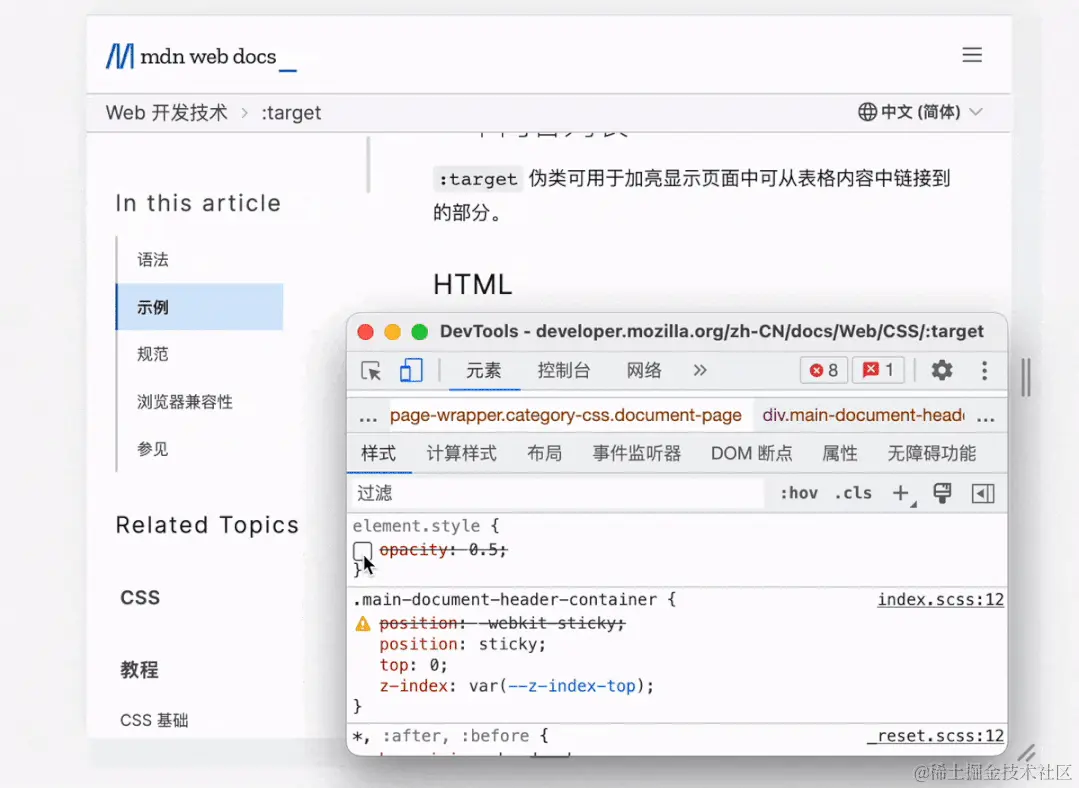
Task: Toggle the :hov element state panel
Action: 798,493
